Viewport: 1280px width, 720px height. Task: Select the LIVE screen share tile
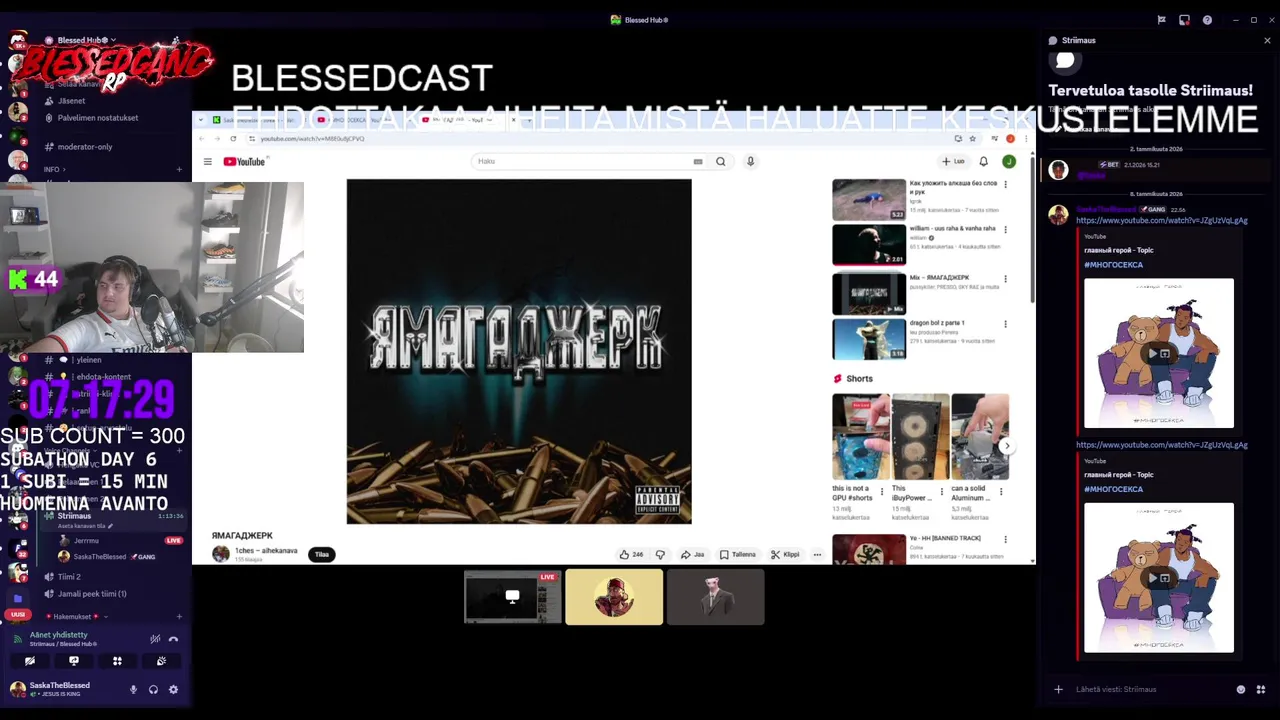513,597
